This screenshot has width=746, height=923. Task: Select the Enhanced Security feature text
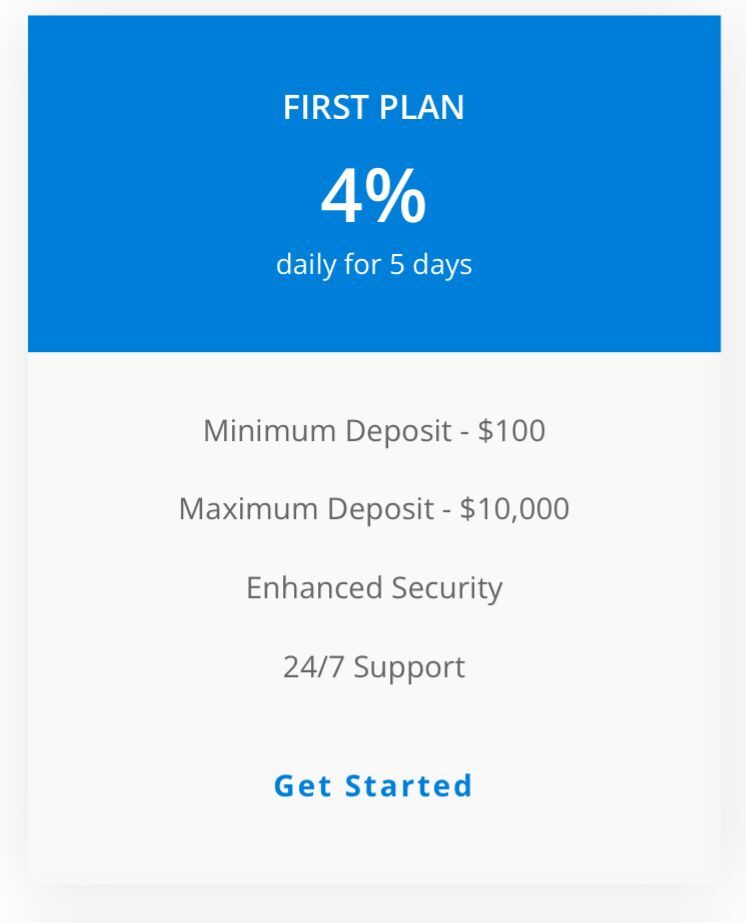(373, 587)
